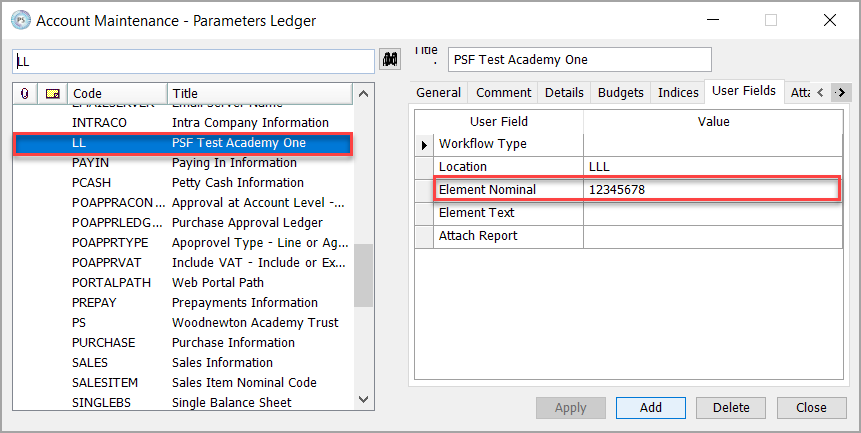This screenshot has height=433, width=861.
Task: Click the attachment paperclip column header
Action: [x=25, y=93]
